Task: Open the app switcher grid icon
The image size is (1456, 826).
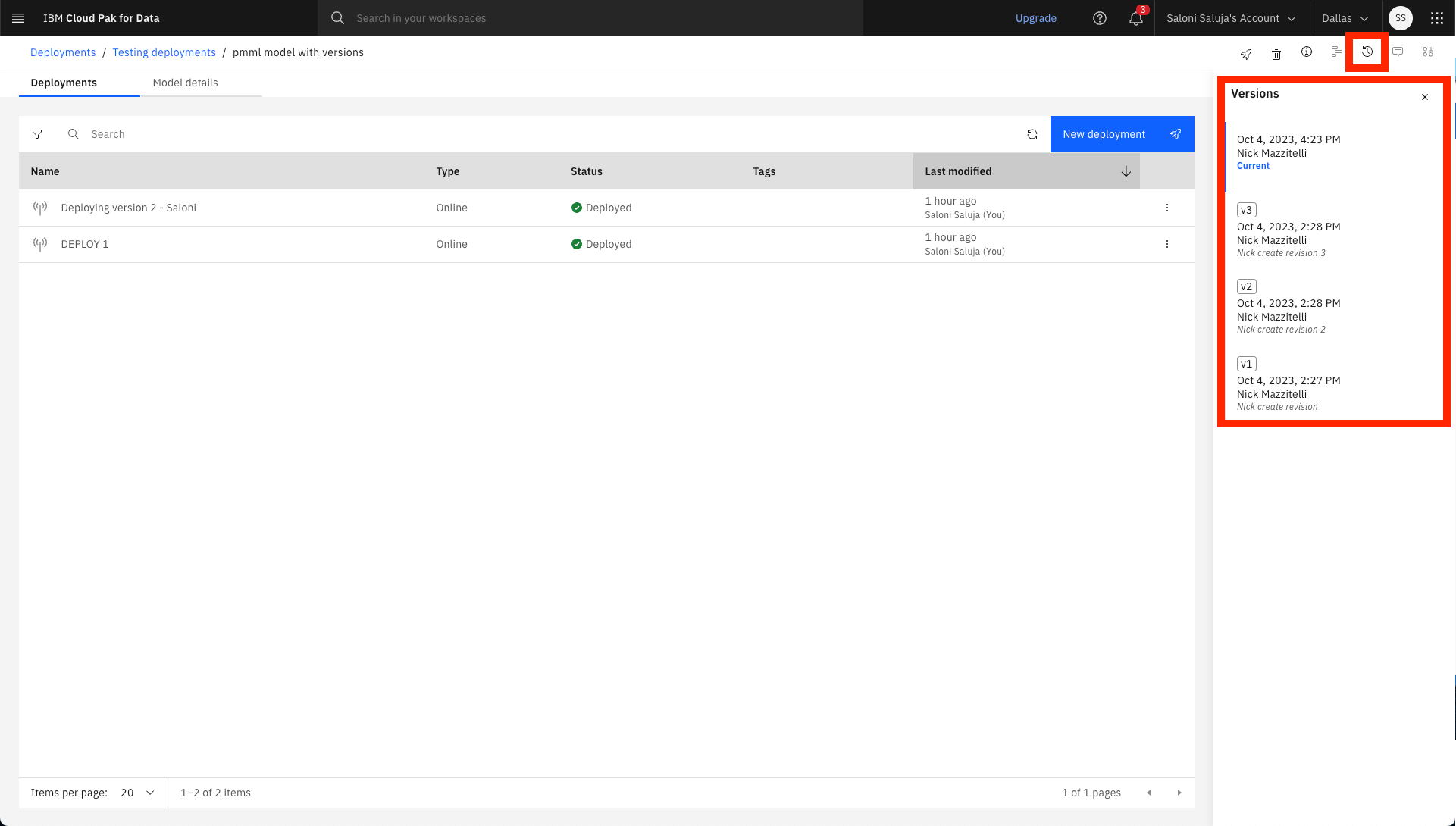Action: tap(1437, 18)
